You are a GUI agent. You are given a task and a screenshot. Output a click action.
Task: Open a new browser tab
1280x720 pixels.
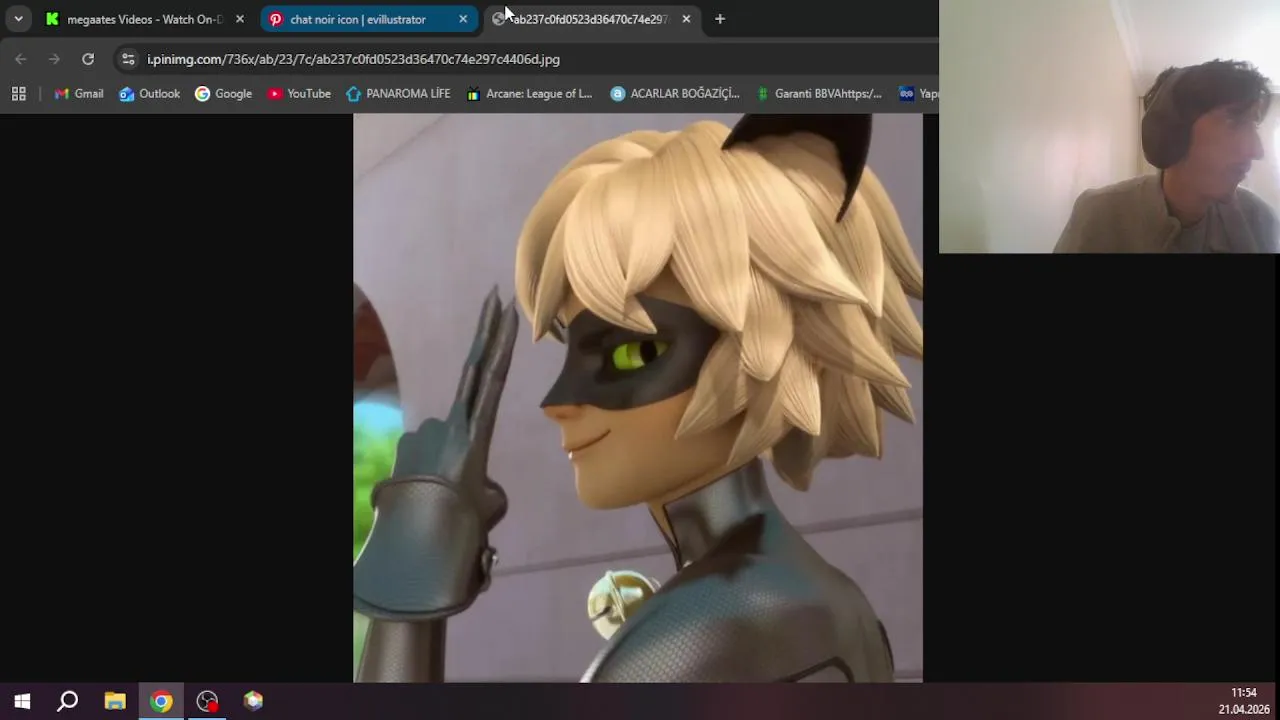point(720,19)
